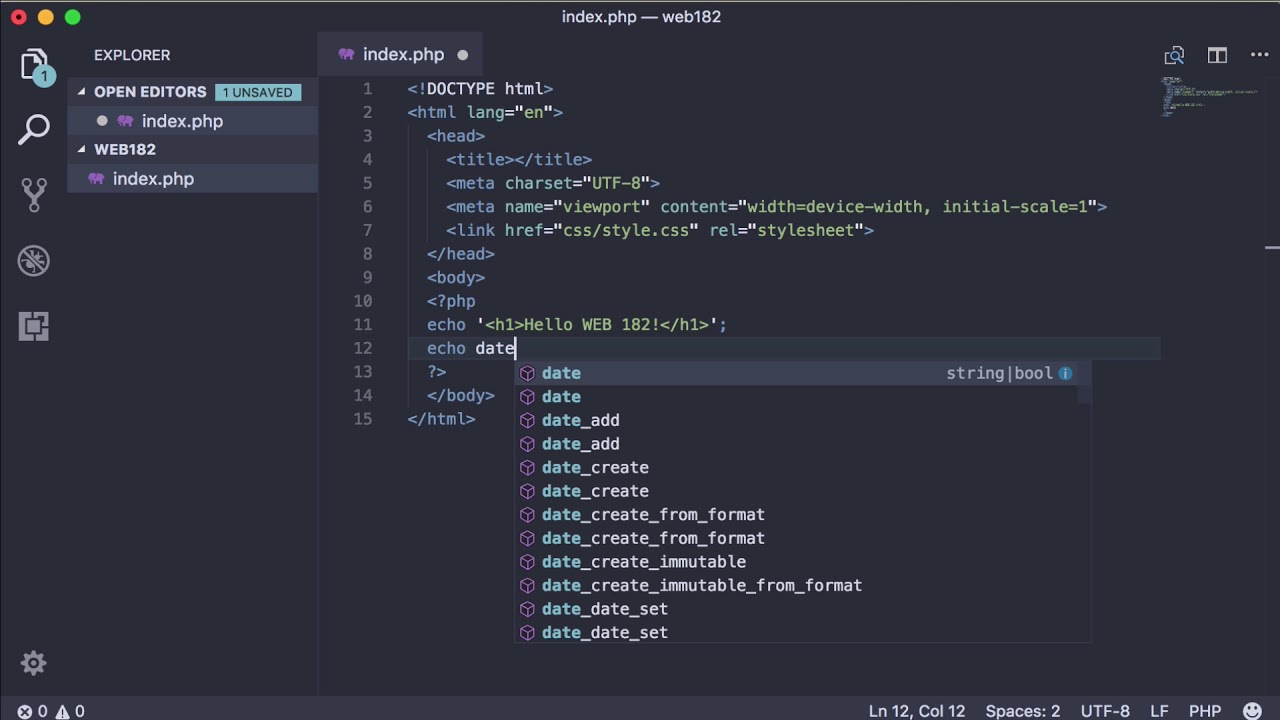
Task: Show details via the info icon on suggestion
Action: [1065, 373]
